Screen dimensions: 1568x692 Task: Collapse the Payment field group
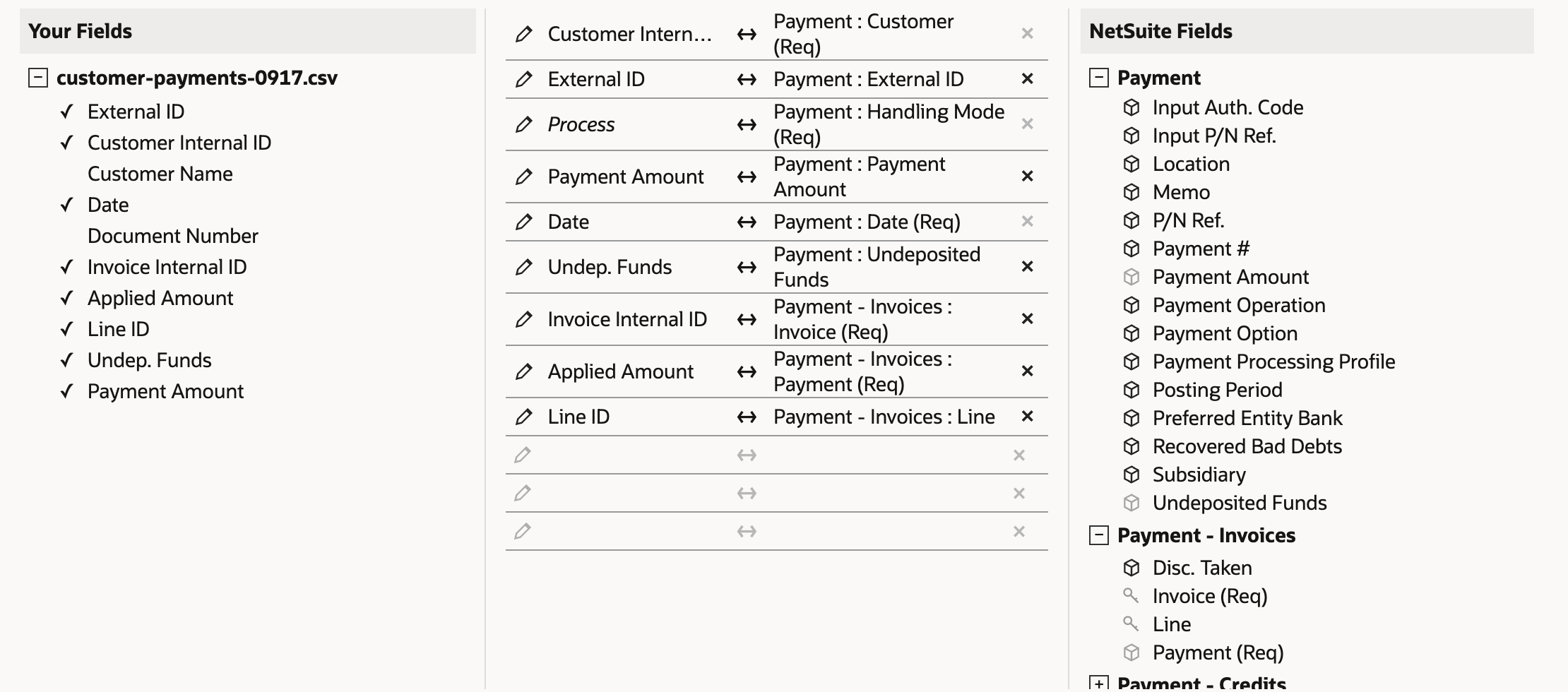click(x=1099, y=78)
